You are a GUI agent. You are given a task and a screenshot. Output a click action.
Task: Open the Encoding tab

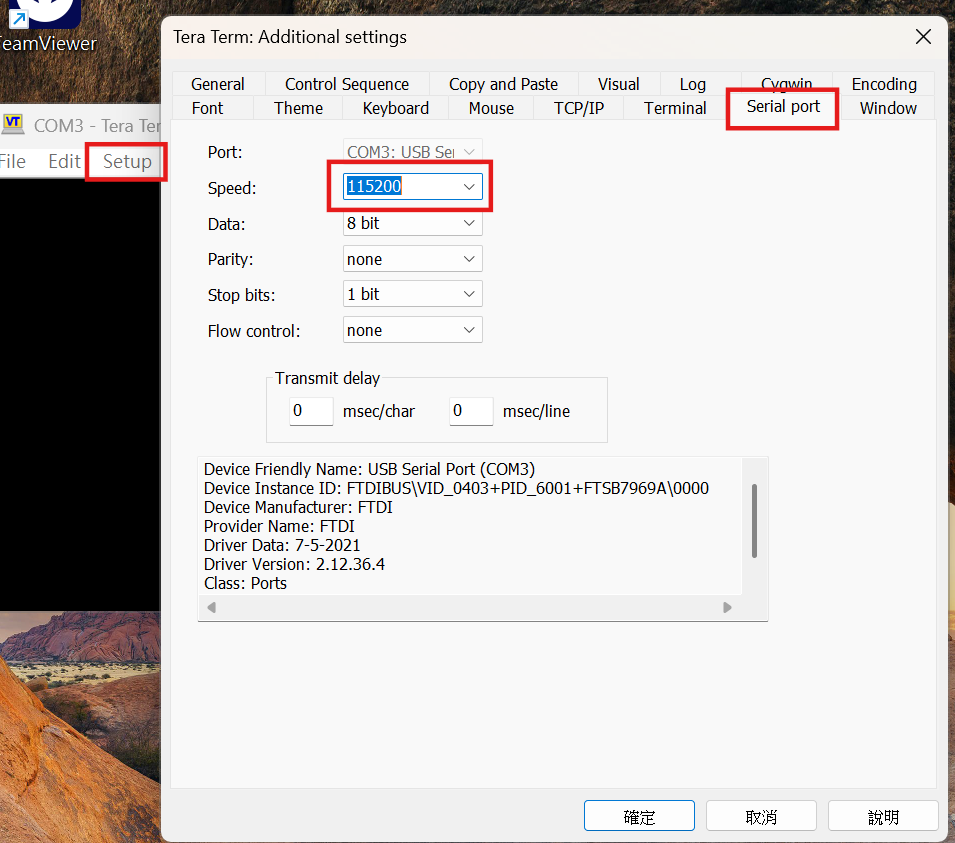pos(884,84)
